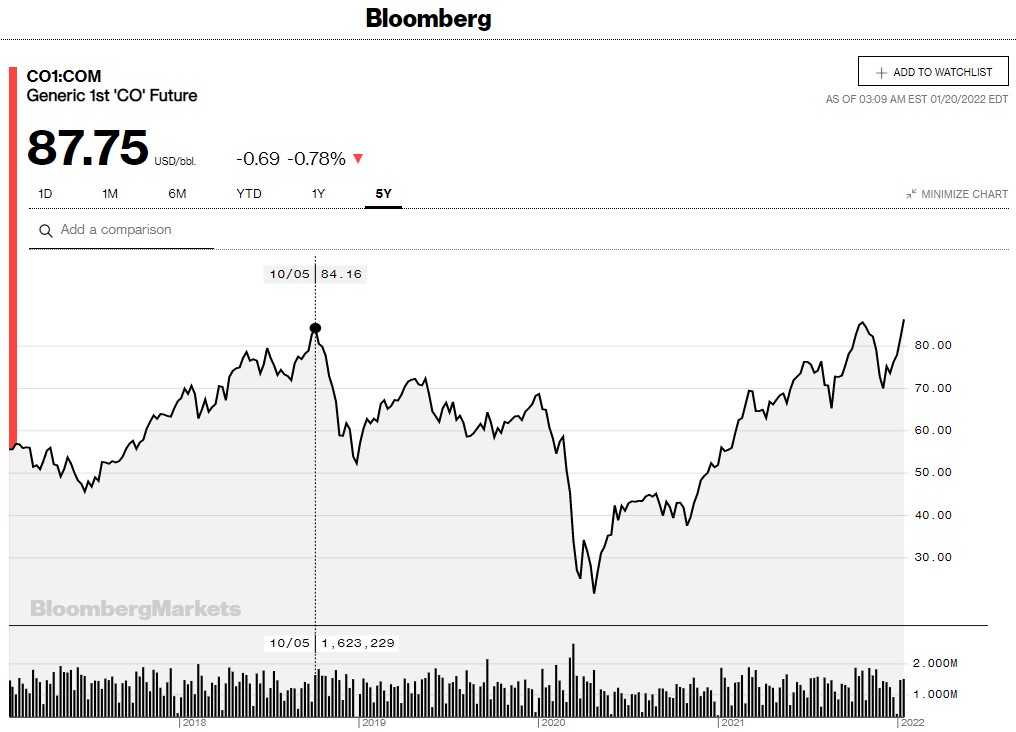Select the 1M time range tab
Image resolution: width=1016 pixels, height=732 pixels.
pyautogui.click(x=110, y=193)
